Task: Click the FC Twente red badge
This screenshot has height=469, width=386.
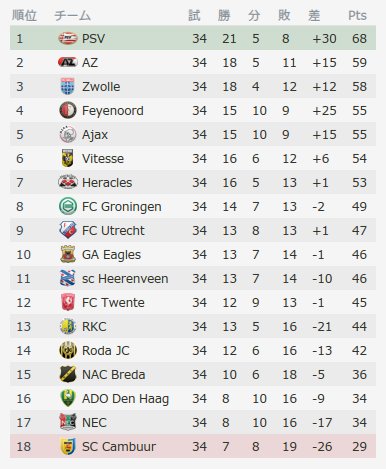Action: coord(68,302)
